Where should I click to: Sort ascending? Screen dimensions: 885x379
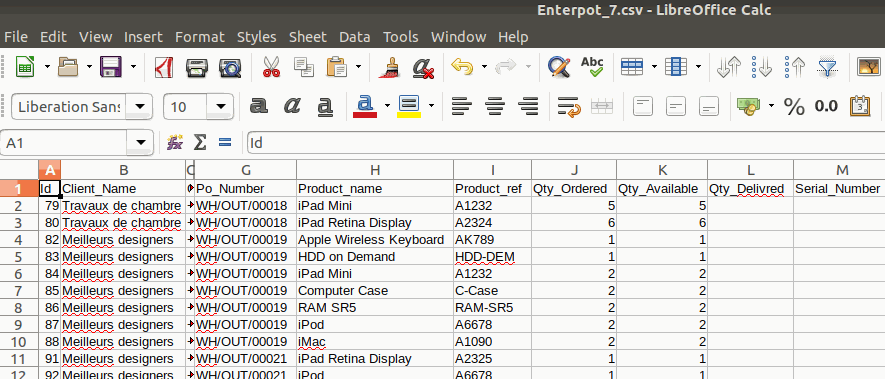click(762, 67)
